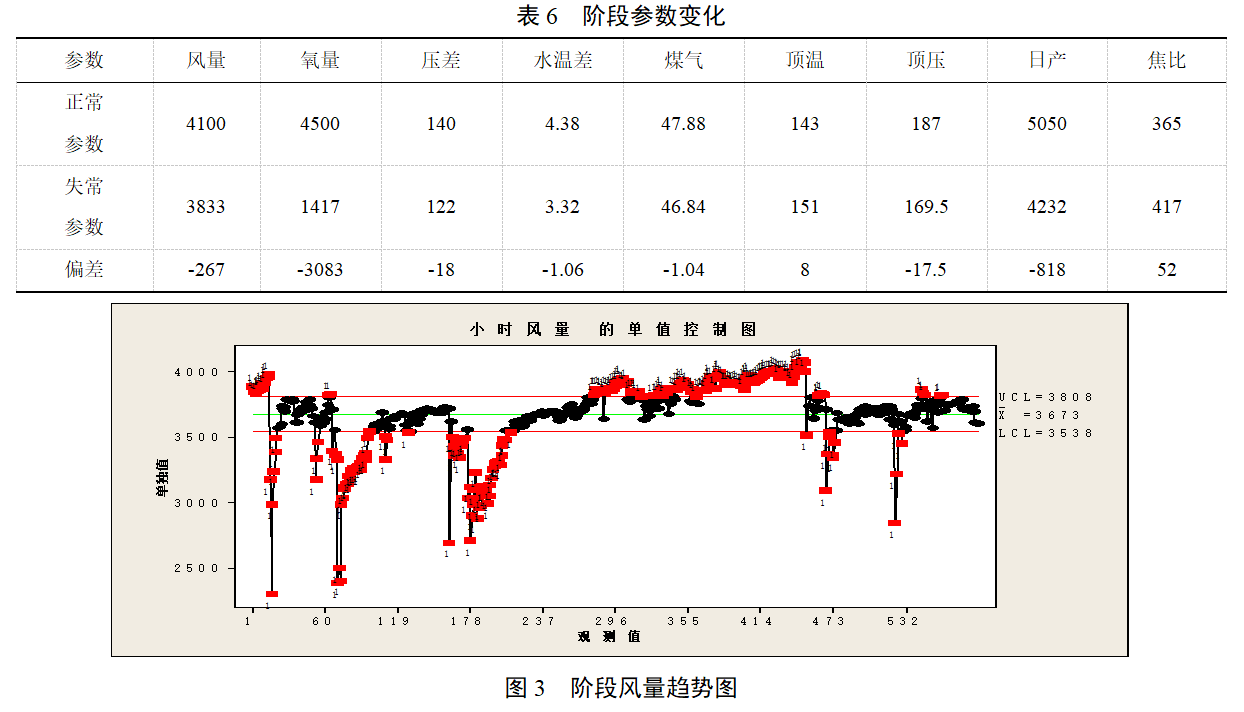Click the chart title 小时风量的单值控制图
This screenshot has width=1244, height=712.
tap(613, 329)
